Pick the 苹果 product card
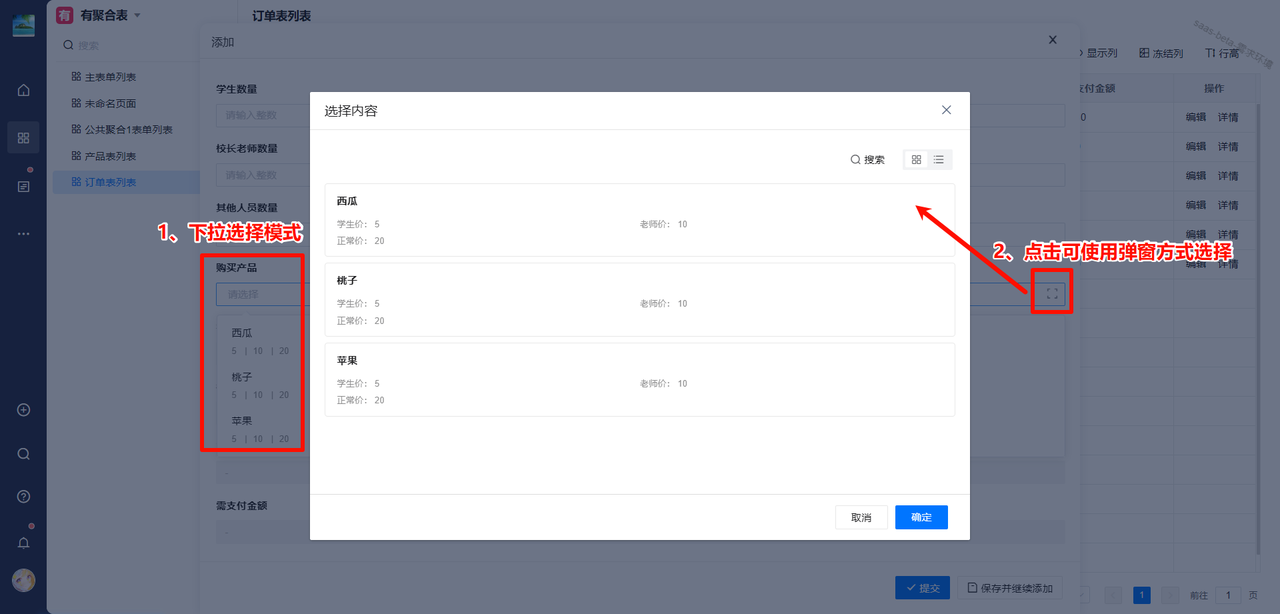 (639, 380)
